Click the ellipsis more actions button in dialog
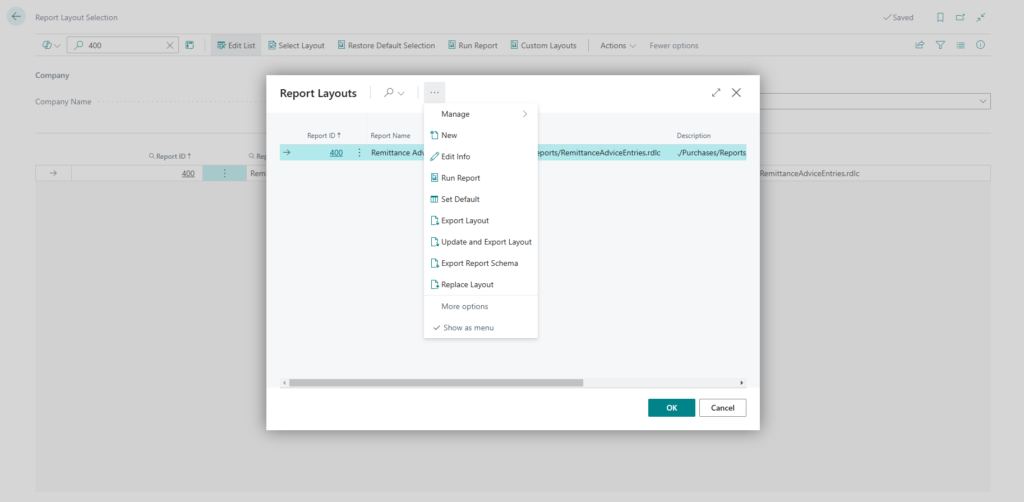The height and width of the screenshot is (502, 1024). click(434, 93)
